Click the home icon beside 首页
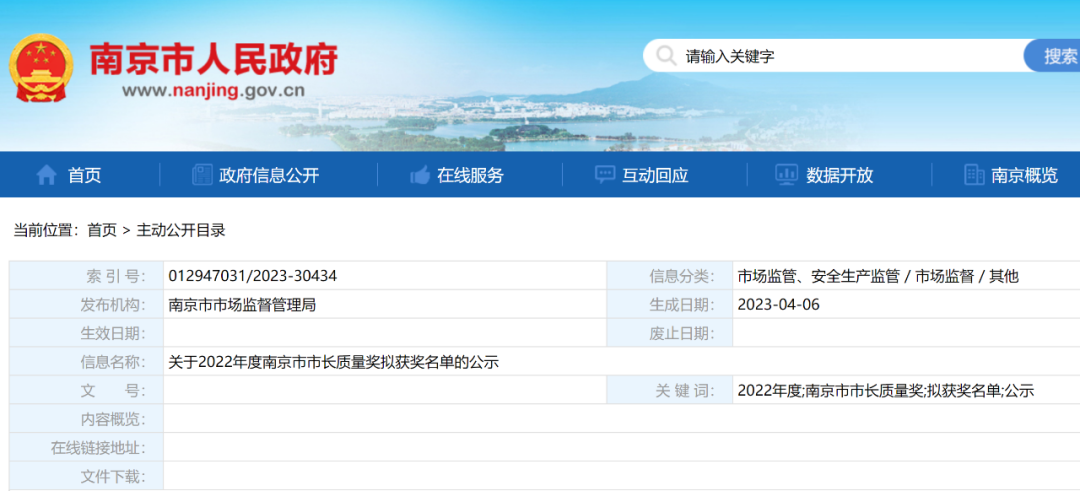This screenshot has width=1080, height=491. tap(46, 175)
